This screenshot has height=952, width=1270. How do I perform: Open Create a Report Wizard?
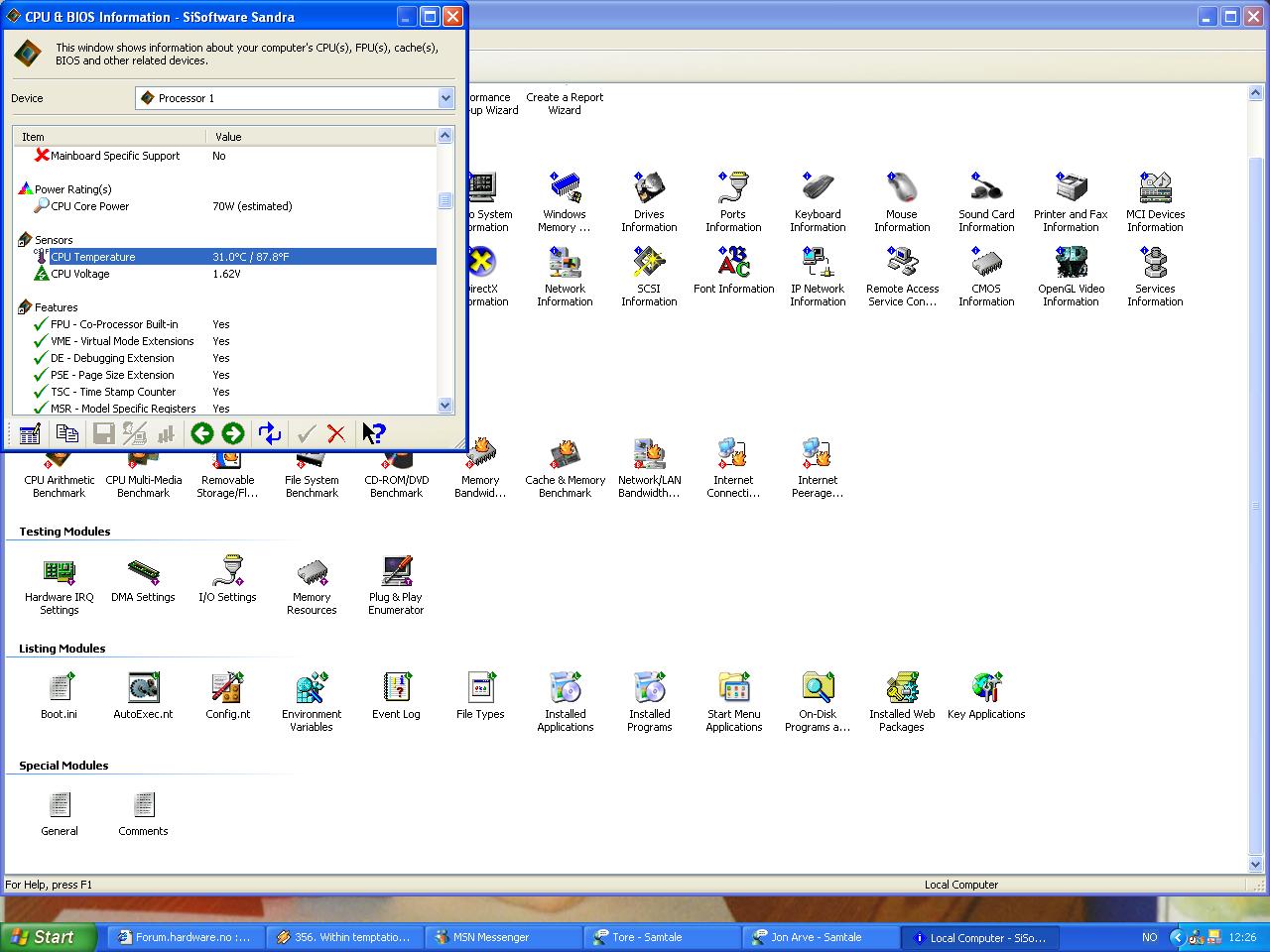(x=565, y=103)
